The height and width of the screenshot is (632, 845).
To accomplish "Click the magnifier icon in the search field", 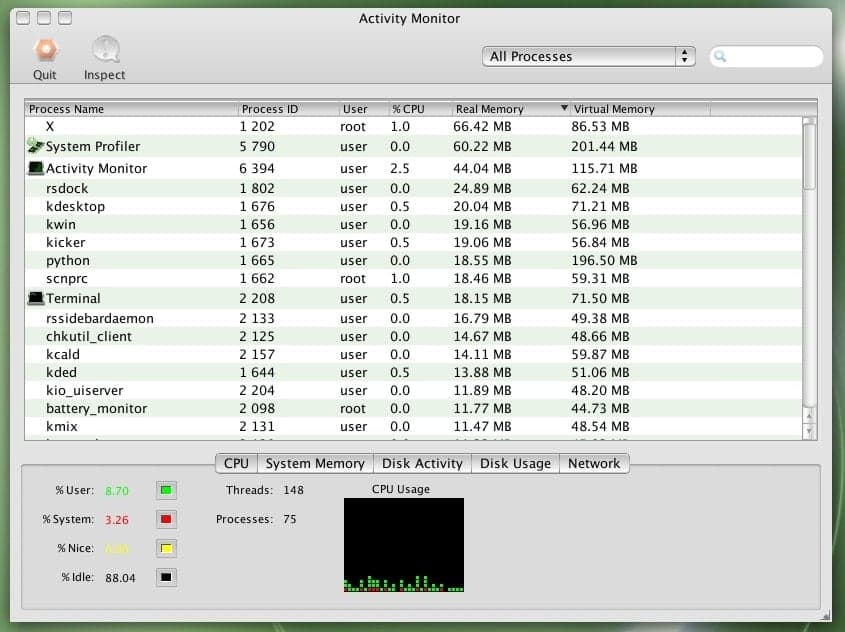I will coord(719,56).
